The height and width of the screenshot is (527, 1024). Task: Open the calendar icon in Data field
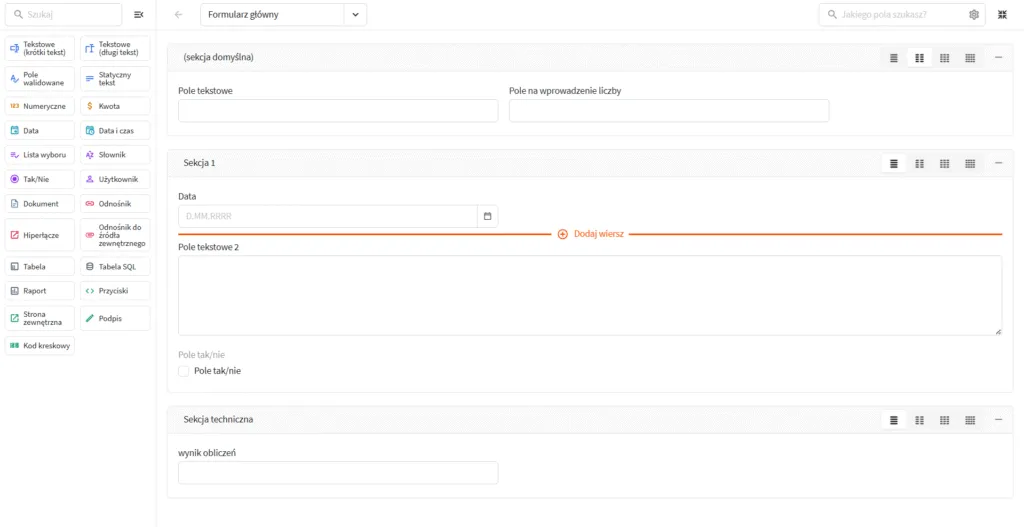pyautogui.click(x=487, y=216)
